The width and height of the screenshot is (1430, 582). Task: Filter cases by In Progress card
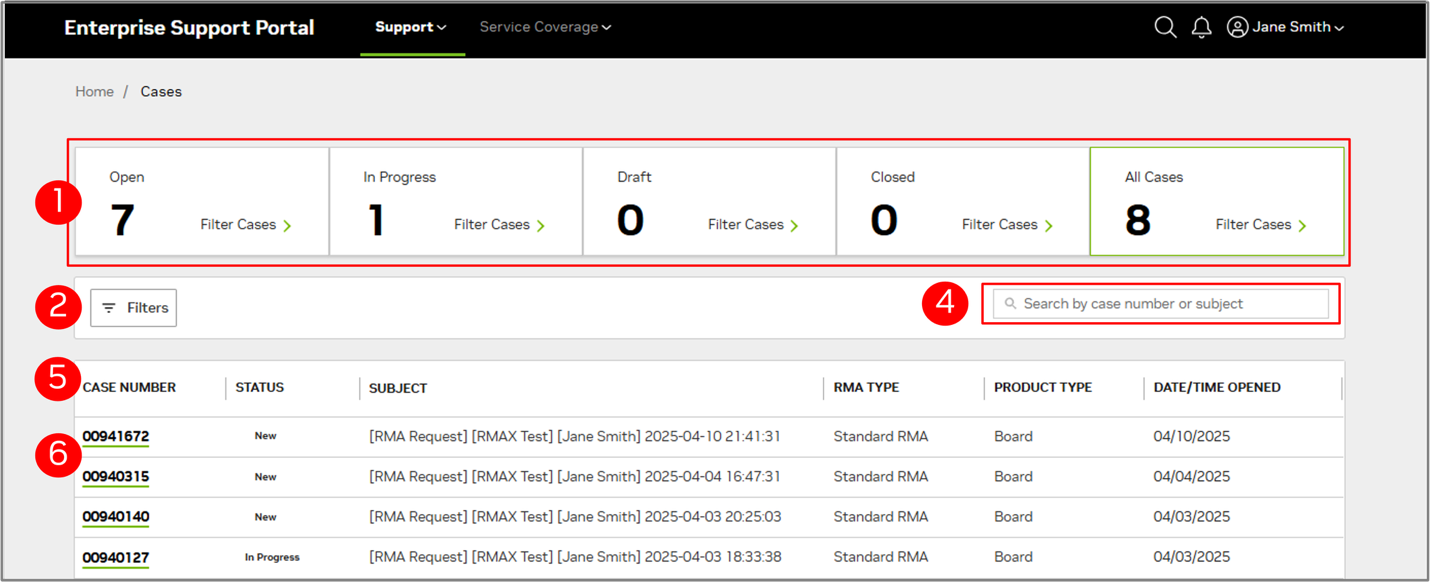click(456, 202)
